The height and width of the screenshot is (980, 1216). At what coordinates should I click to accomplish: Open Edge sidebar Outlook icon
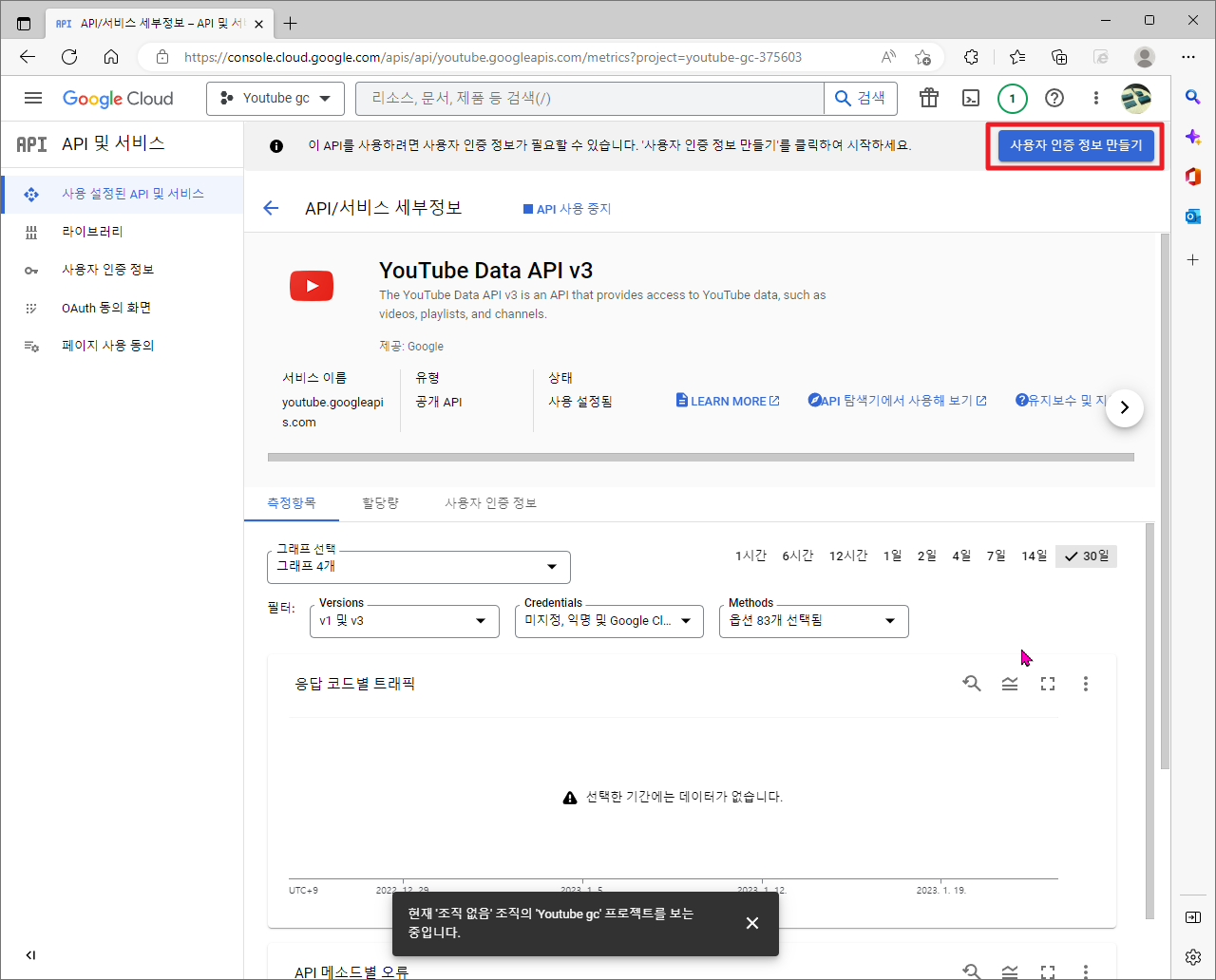[1193, 217]
